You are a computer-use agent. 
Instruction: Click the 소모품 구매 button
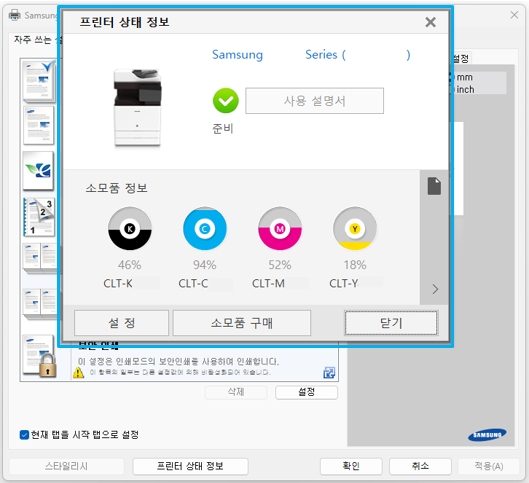[242, 323]
